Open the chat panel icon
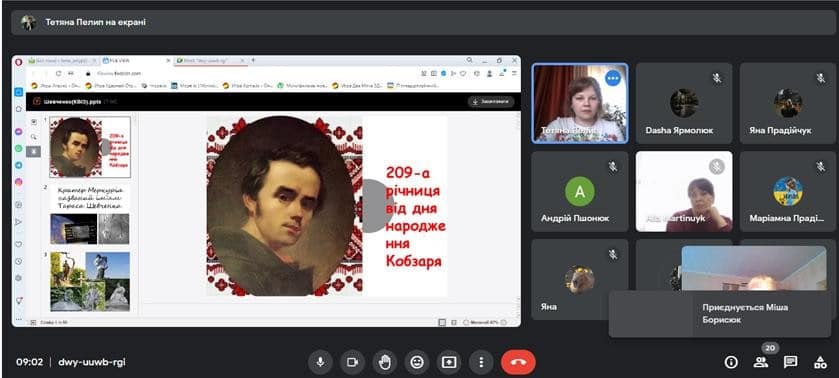The width and height of the screenshot is (839, 378). 790,362
